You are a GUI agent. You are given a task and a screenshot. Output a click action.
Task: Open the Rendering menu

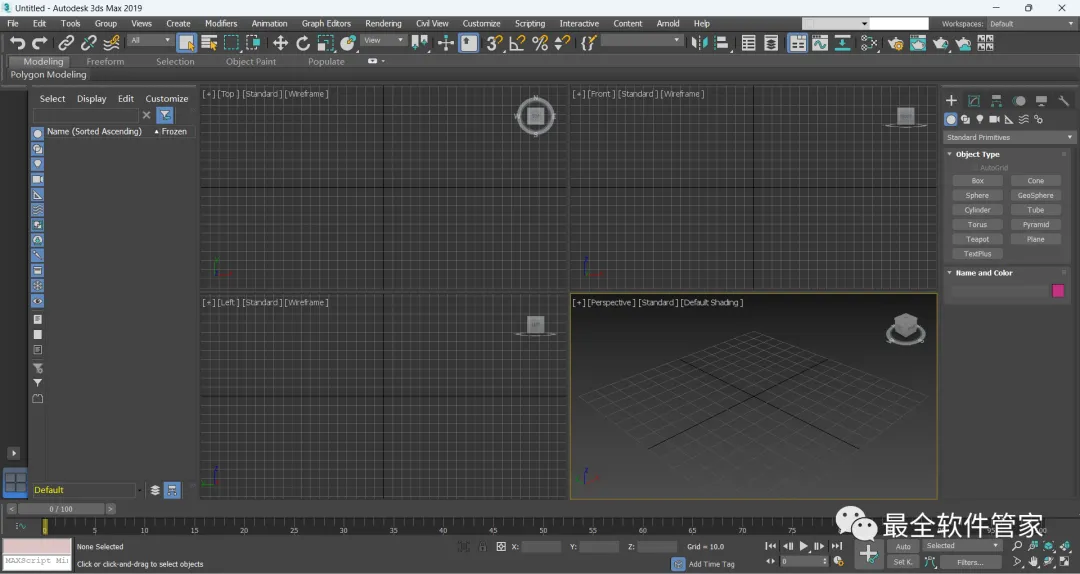pos(383,23)
